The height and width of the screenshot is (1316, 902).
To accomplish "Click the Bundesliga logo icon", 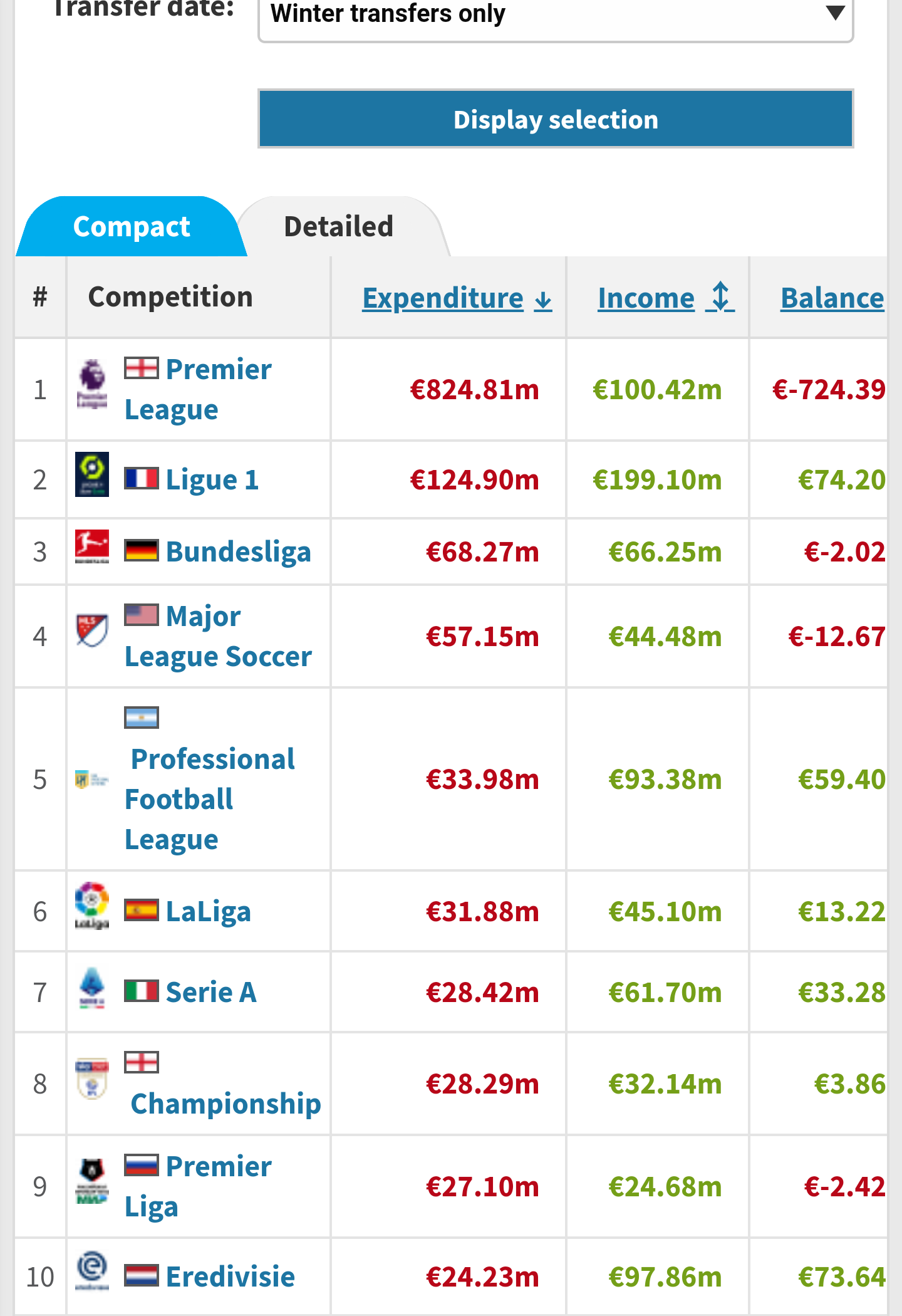I will 92,546.
